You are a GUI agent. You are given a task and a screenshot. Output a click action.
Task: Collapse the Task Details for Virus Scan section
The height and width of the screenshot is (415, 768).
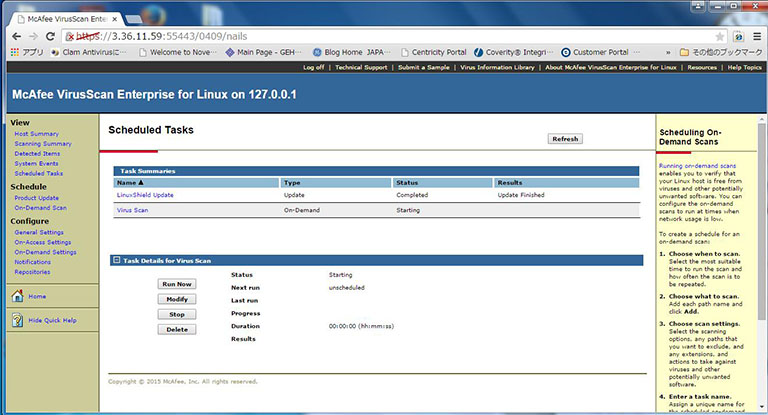pyautogui.click(x=117, y=260)
